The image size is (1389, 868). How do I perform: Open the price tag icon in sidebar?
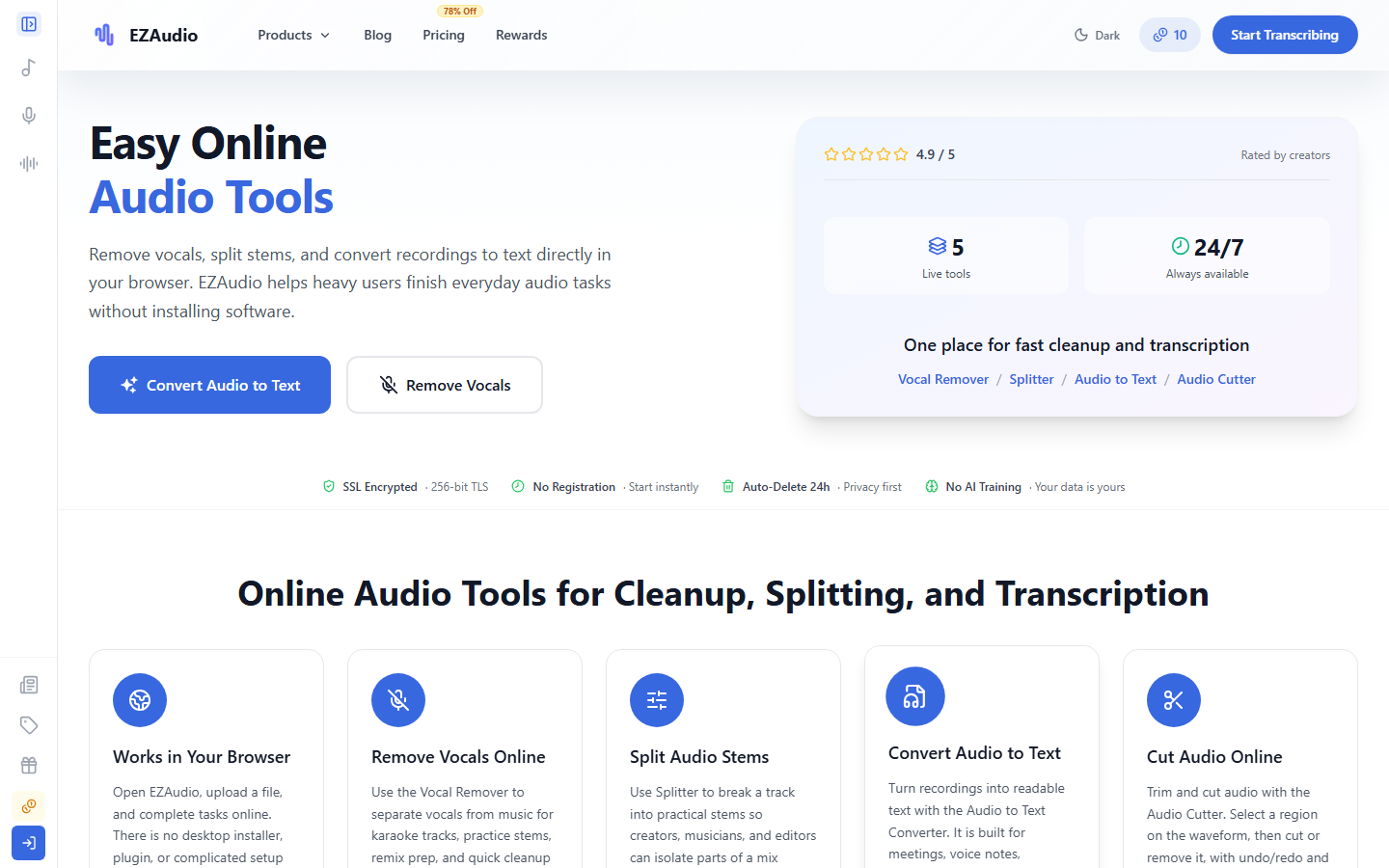tap(29, 725)
